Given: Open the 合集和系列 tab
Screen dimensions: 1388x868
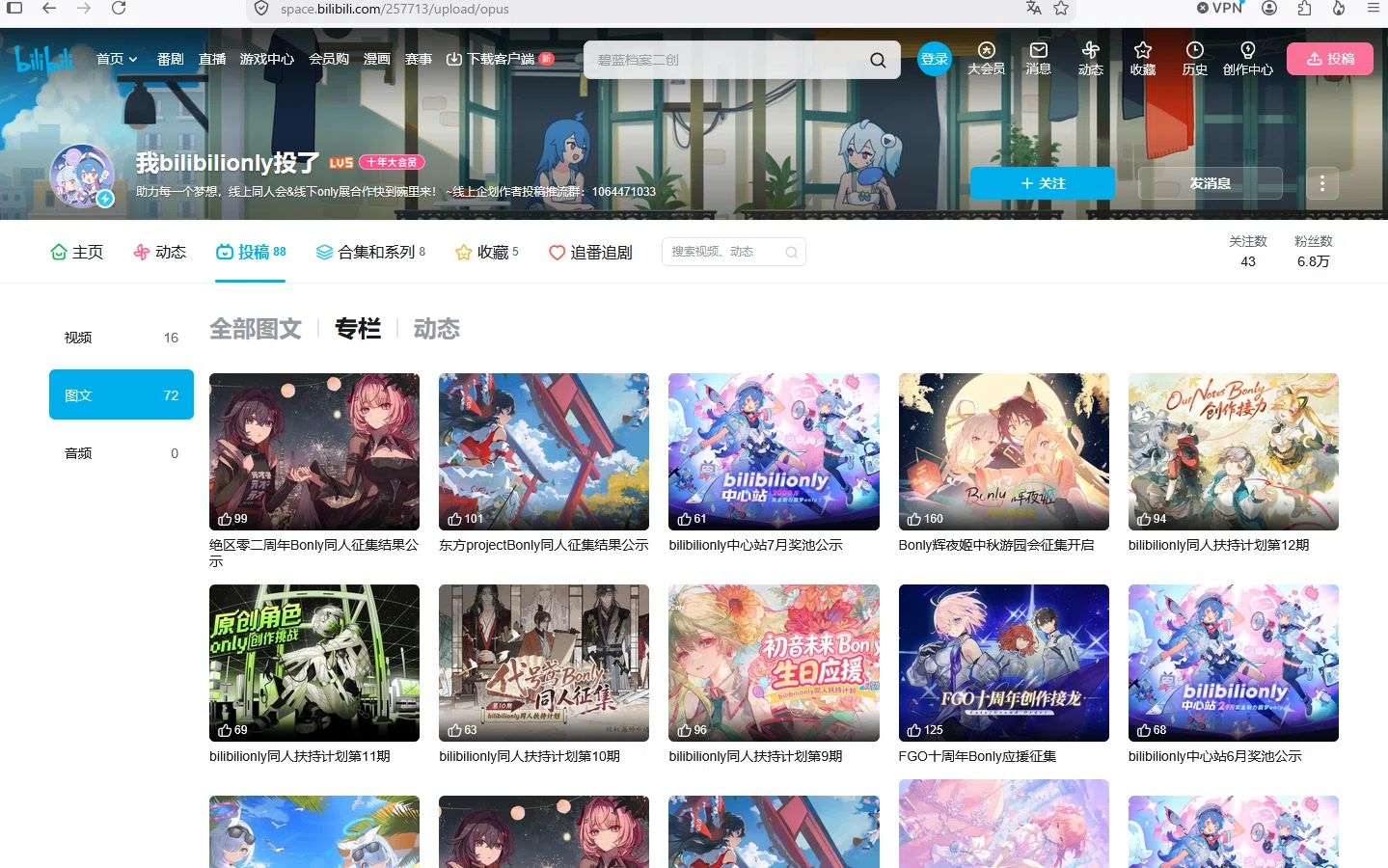Looking at the screenshot, I should [x=371, y=252].
